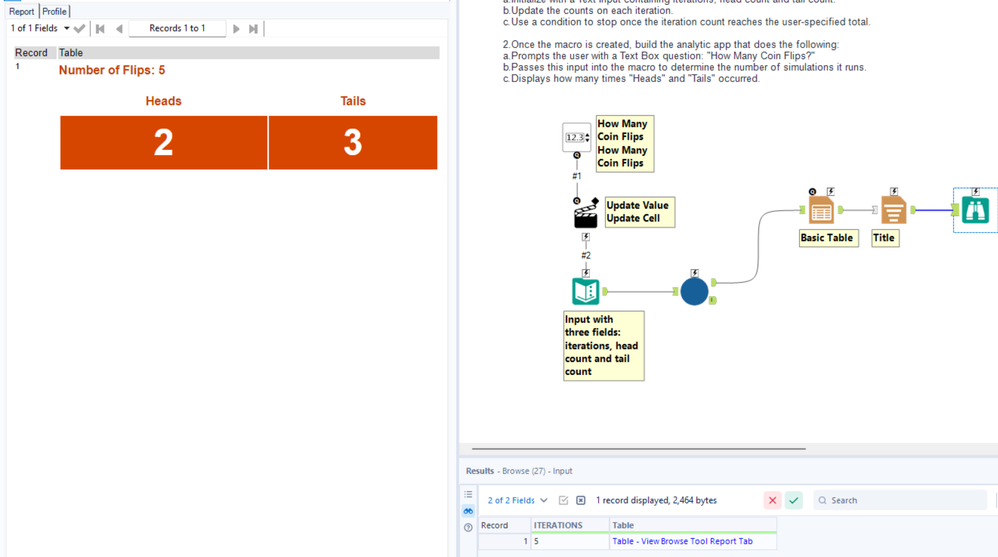Click the Basic Table annotation label
Screen dimensions: 998x557
(x=828, y=238)
